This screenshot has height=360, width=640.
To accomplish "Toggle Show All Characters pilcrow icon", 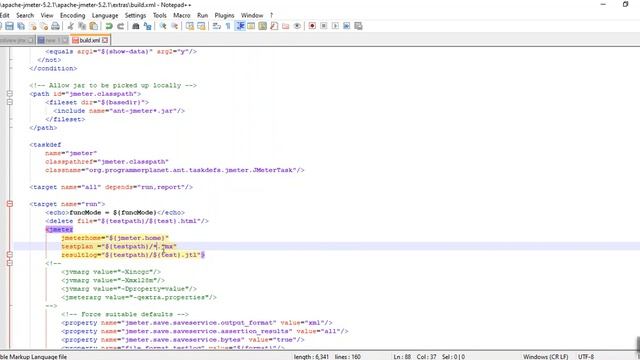I will click(x=228, y=26).
